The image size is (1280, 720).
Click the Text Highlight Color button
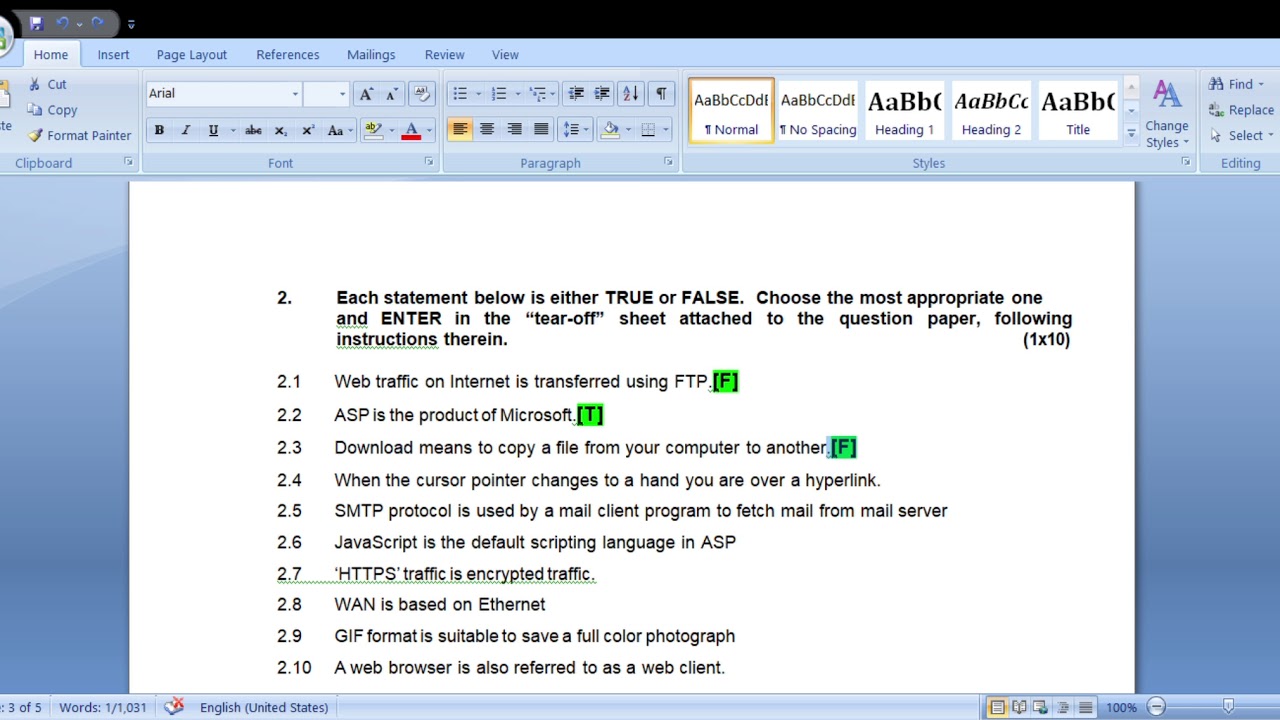pyautogui.click(x=373, y=130)
